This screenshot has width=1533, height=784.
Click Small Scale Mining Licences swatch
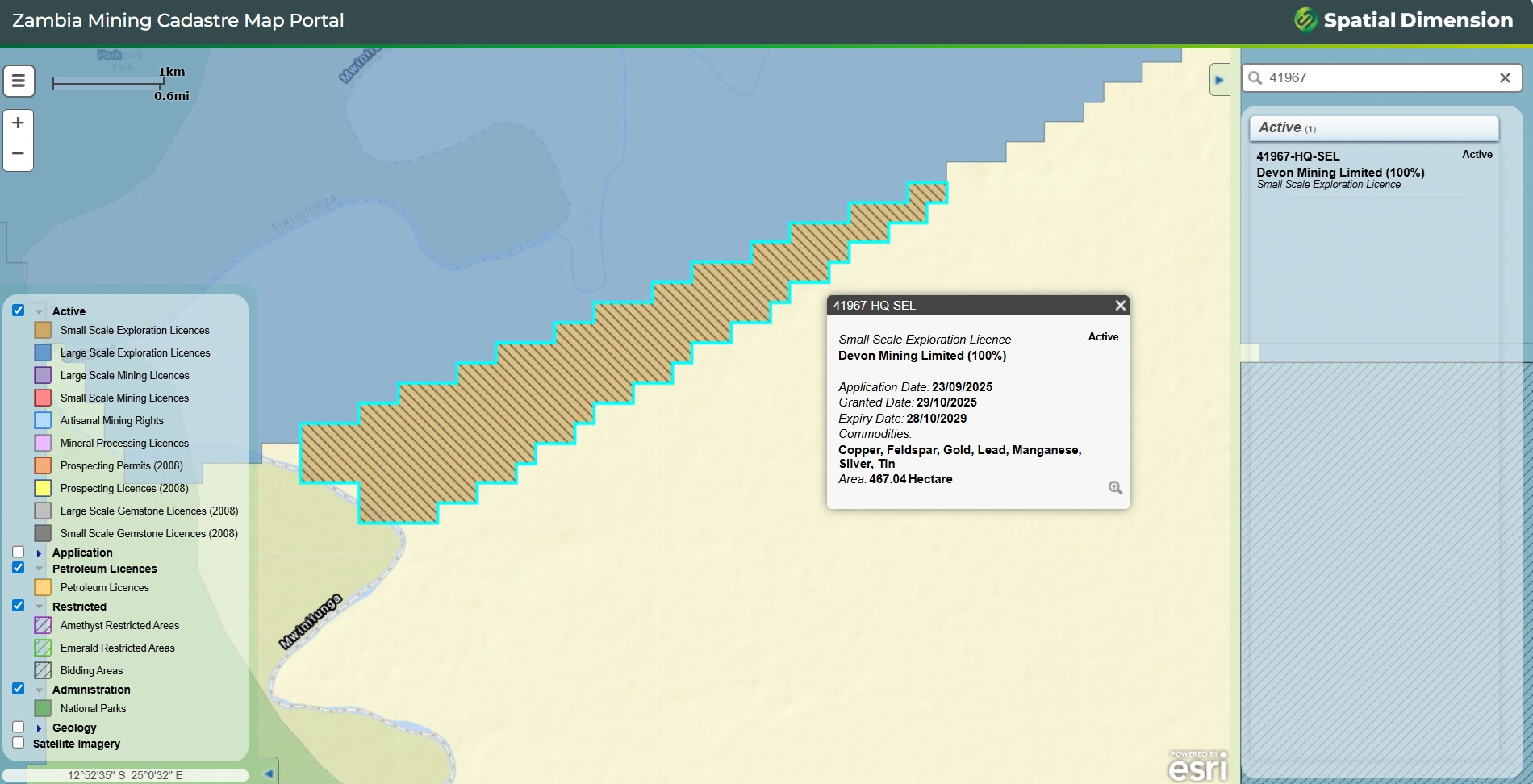click(x=43, y=398)
